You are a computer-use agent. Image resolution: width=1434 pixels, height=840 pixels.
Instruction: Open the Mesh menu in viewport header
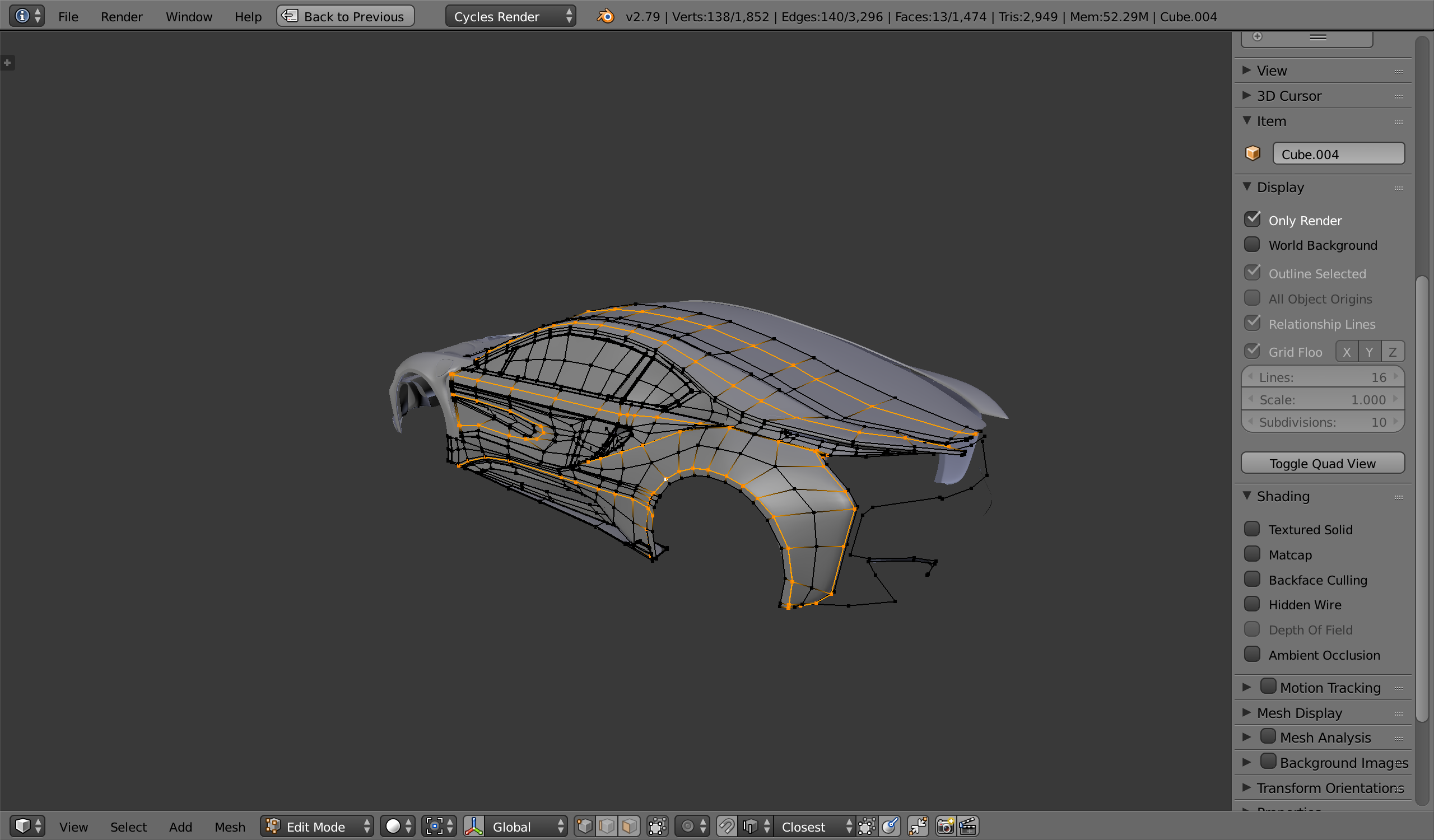click(x=229, y=827)
